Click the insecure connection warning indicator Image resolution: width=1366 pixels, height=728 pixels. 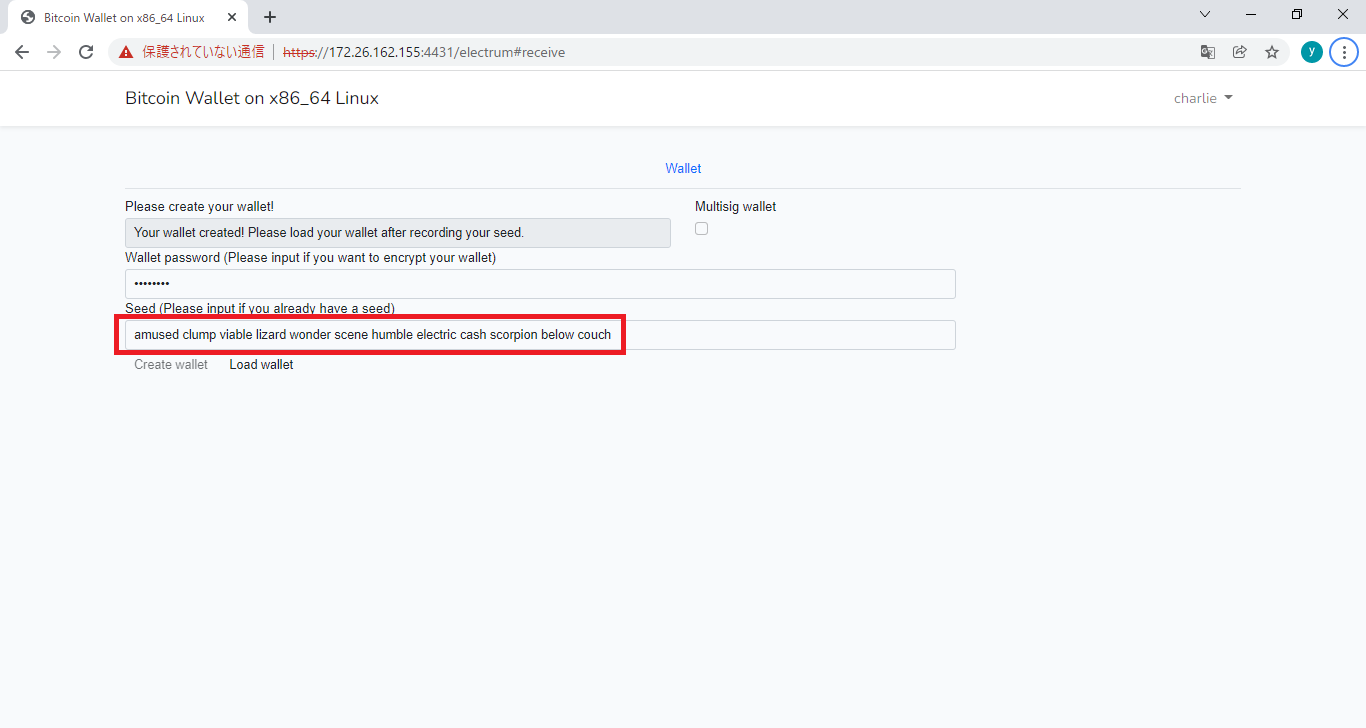point(125,51)
